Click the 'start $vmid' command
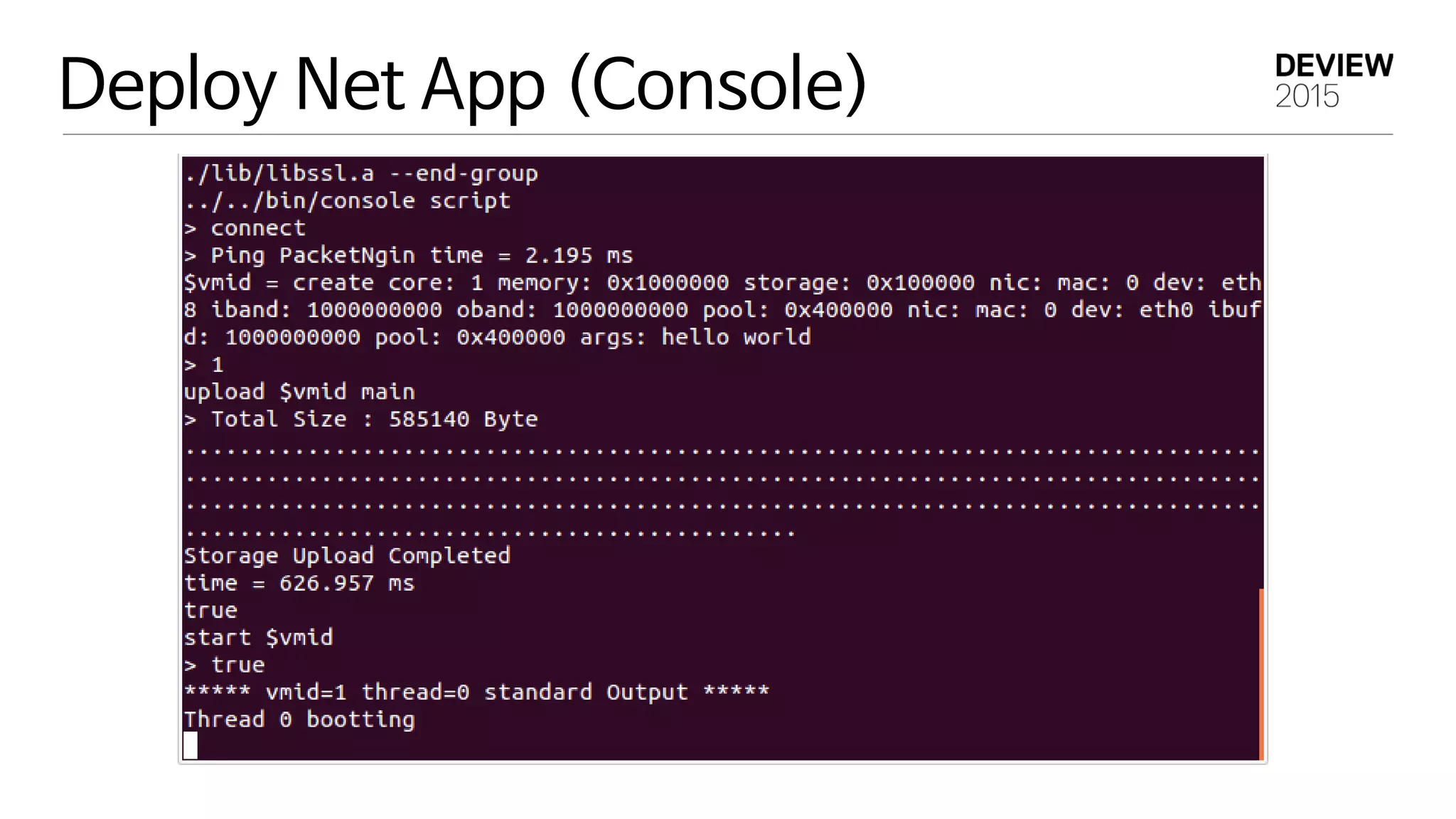 (259, 637)
